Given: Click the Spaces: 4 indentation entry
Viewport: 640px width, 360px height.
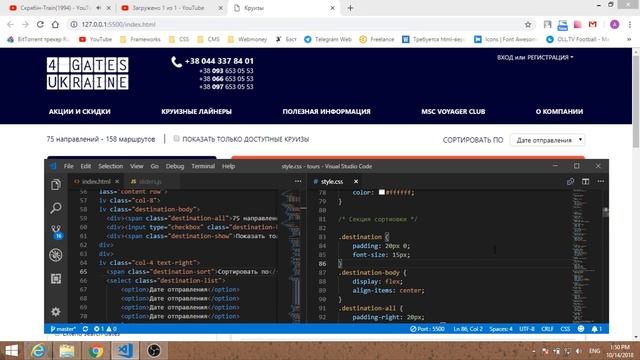Looking at the screenshot, I should tap(501, 329).
